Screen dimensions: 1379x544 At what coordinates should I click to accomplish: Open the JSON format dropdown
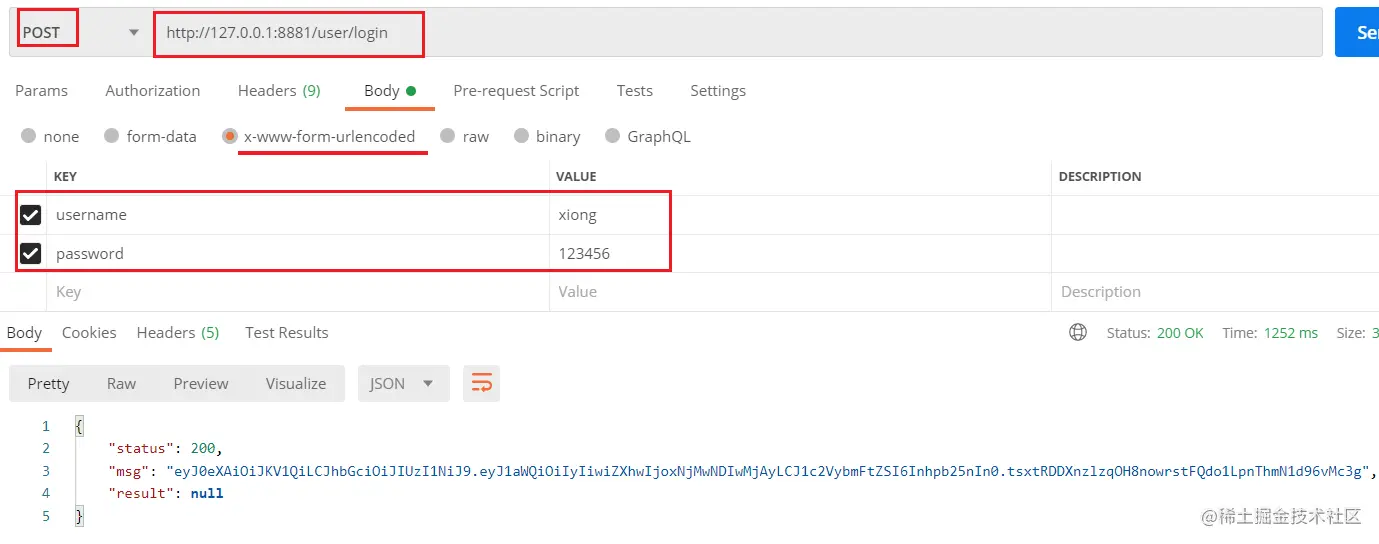coord(403,384)
